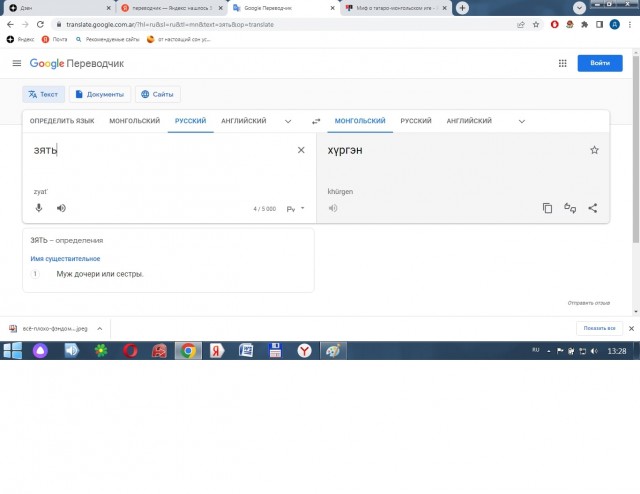Viewport: 640px width, 494px height.
Task: Close the downloads bar
Action: pyautogui.click(x=631, y=328)
